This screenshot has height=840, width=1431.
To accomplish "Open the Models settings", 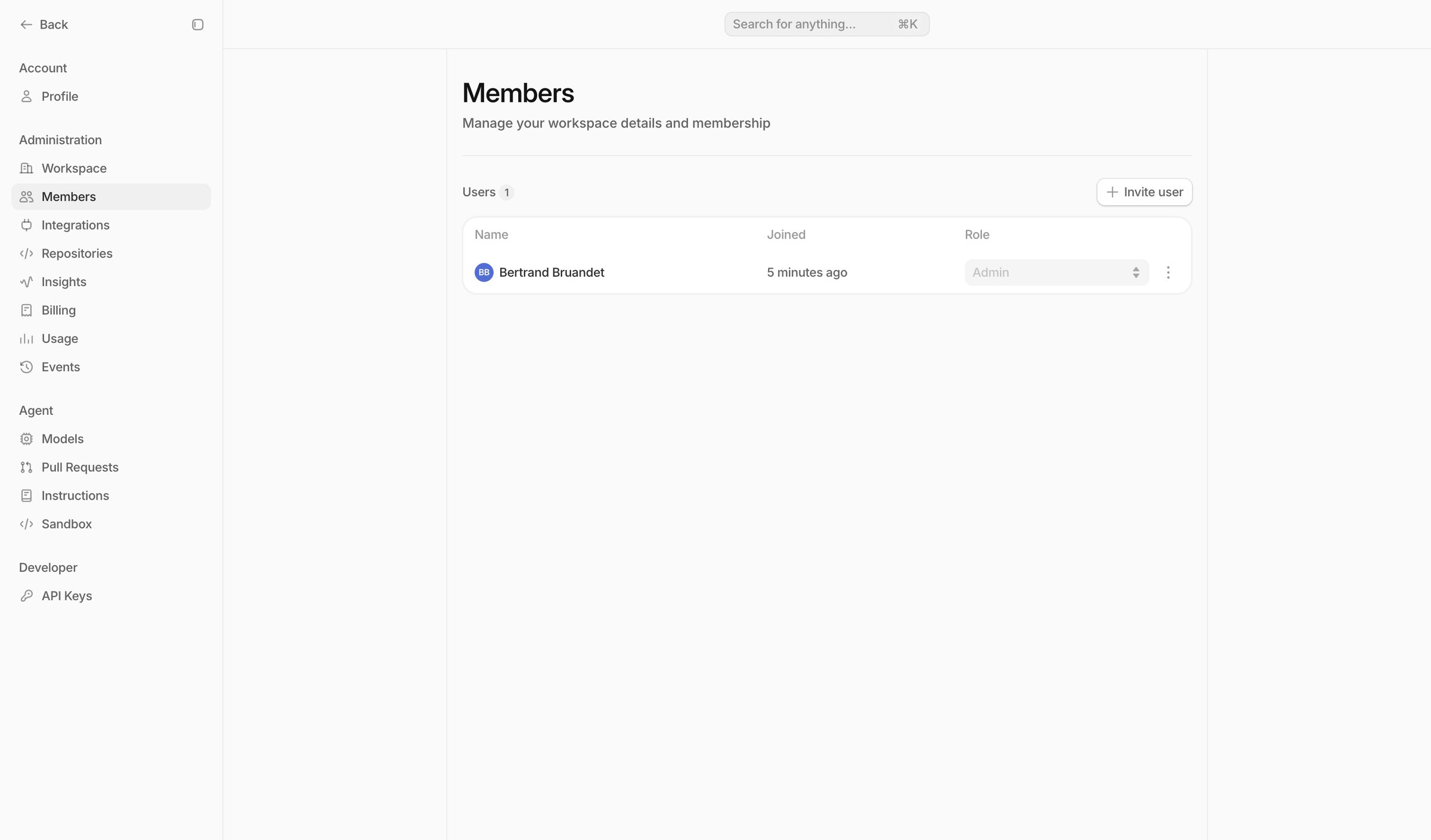I will (x=111, y=439).
